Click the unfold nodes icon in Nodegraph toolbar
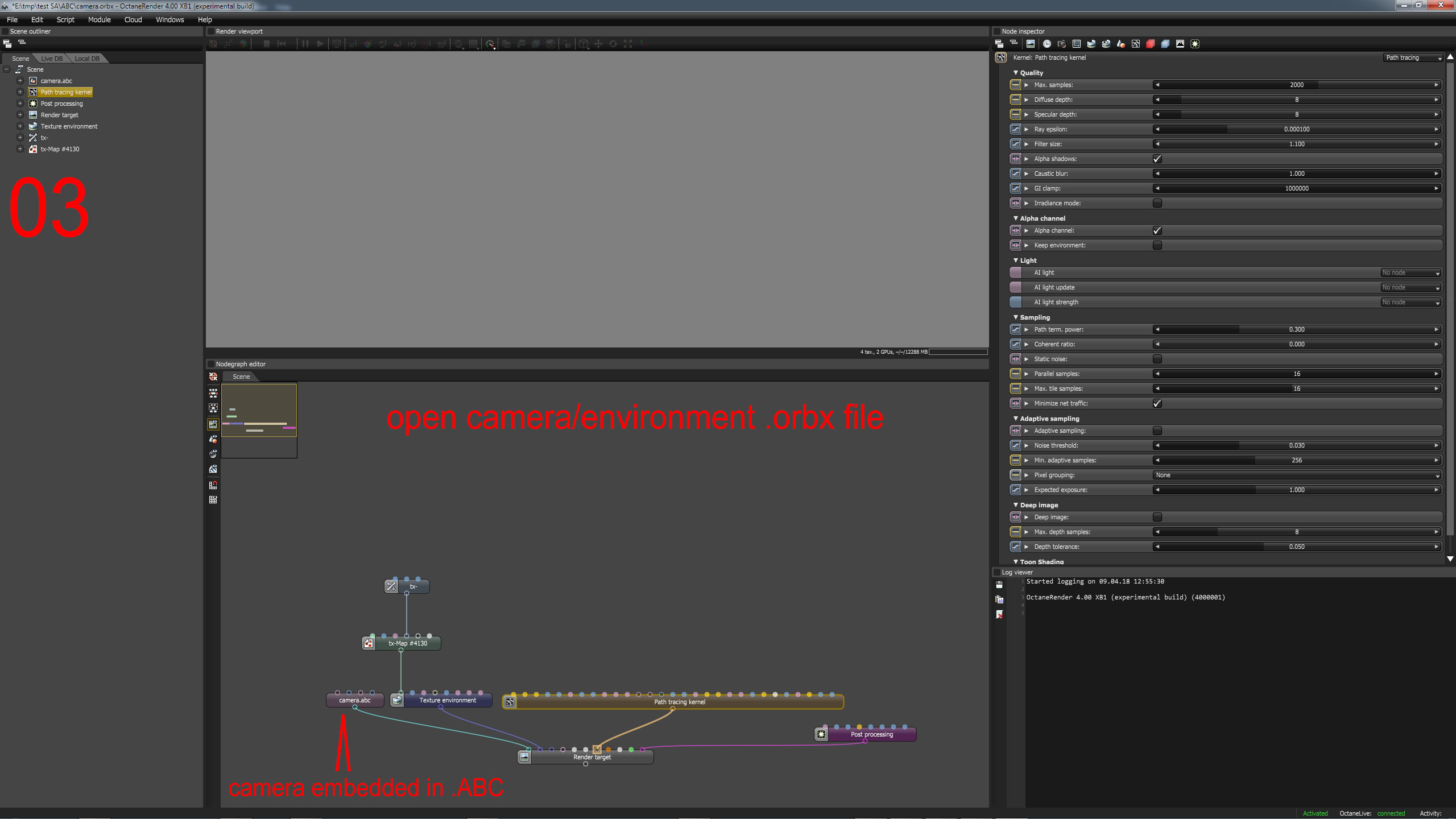The height and width of the screenshot is (819, 1456). coord(213,393)
